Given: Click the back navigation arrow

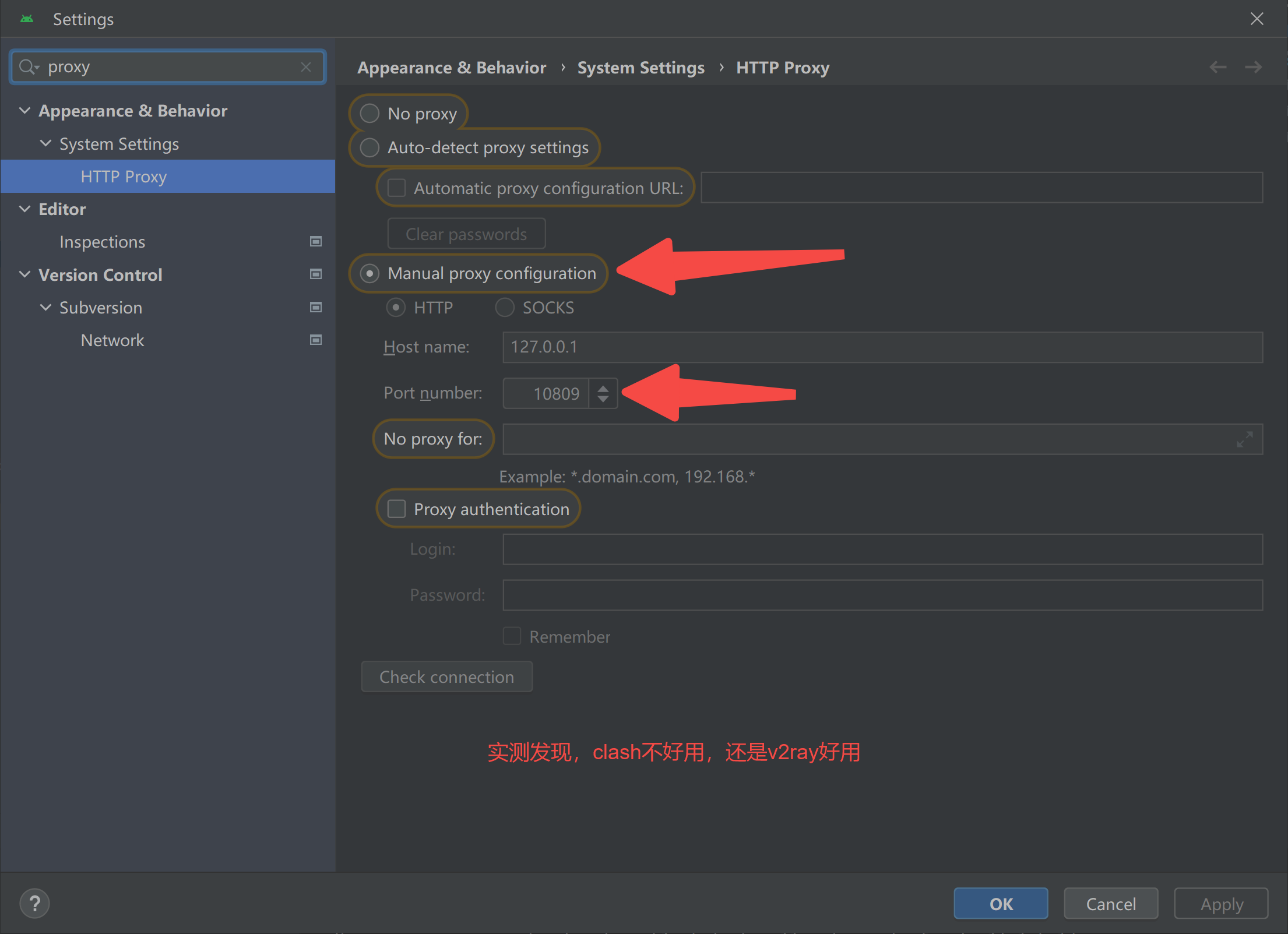Looking at the screenshot, I should tap(1218, 67).
